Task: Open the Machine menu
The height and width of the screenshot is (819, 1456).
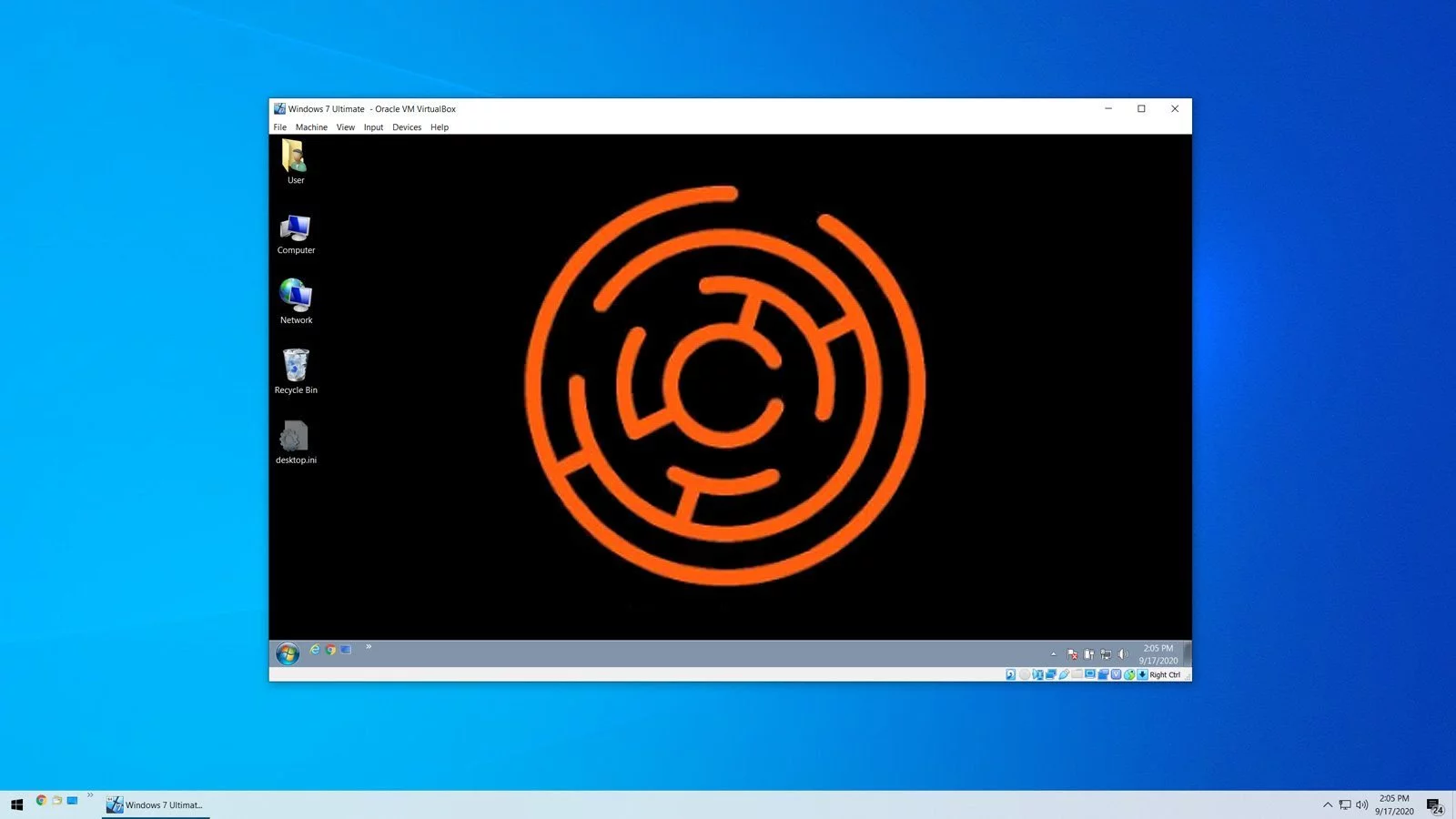Action: coord(311,127)
